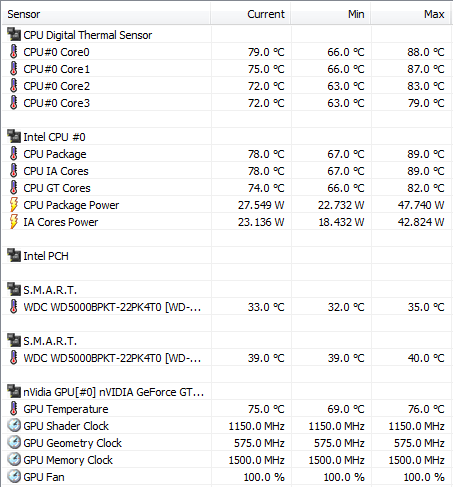Click the thermometer icon for GPU Temperature

tap(14, 409)
